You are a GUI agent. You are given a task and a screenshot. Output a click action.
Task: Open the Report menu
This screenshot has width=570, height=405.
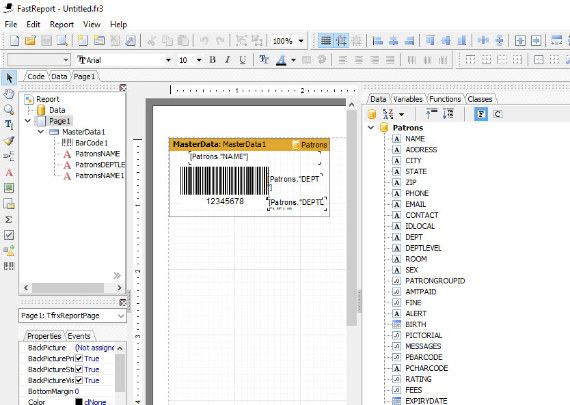pyautogui.click(x=62, y=24)
